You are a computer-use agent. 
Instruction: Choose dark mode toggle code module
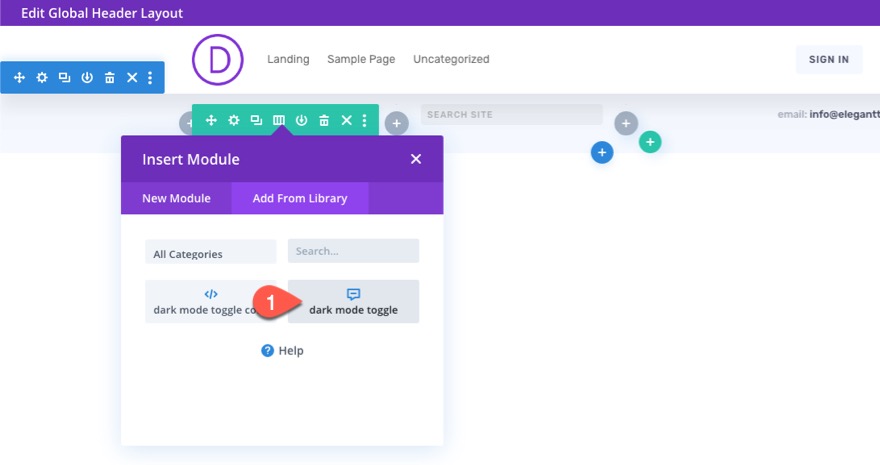[210, 301]
